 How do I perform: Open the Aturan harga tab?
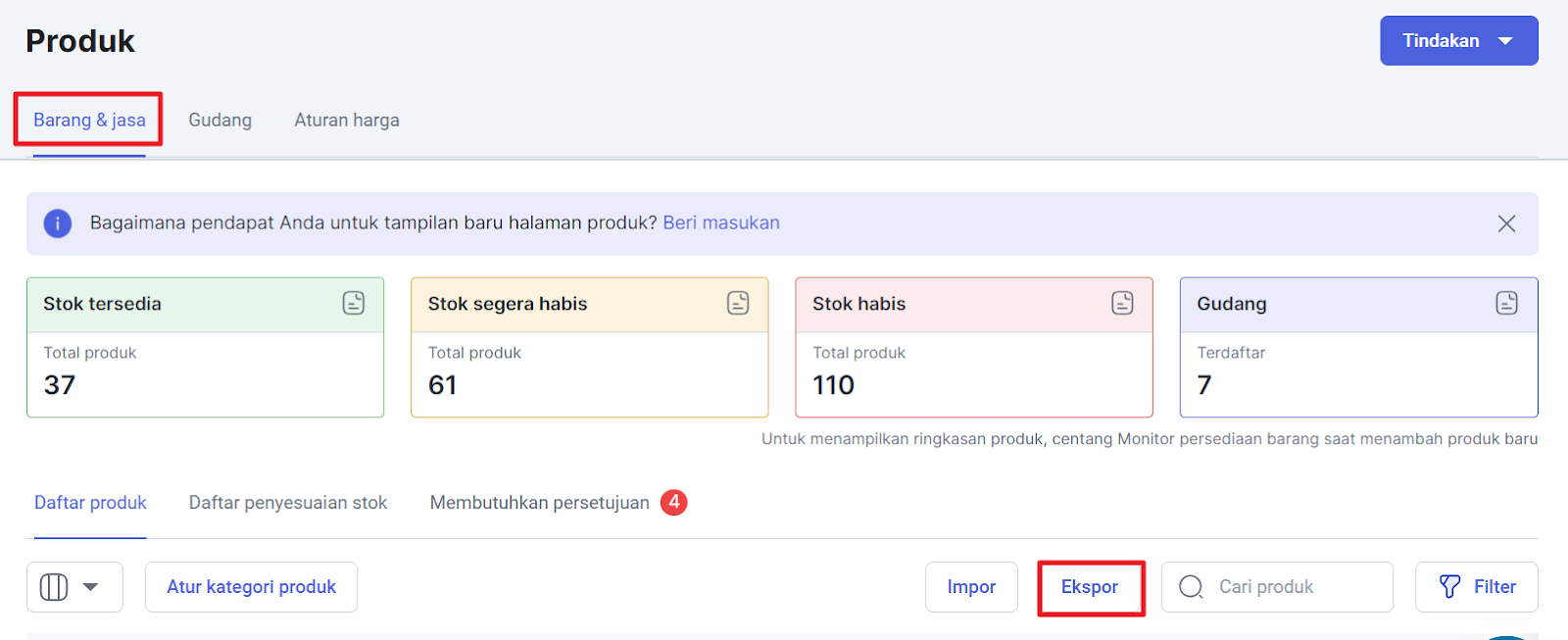(347, 120)
